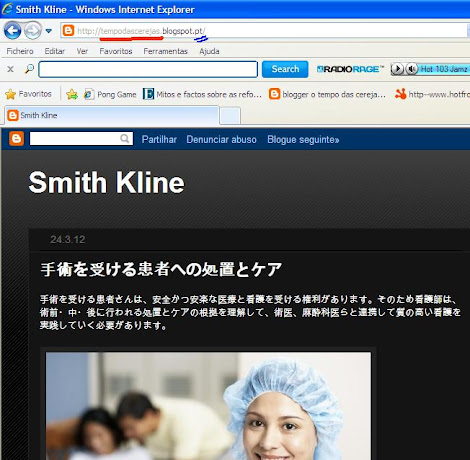Click the RadioRage logo
Image resolution: width=470 pixels, height=460 pixels.
[x=350, y=69]
